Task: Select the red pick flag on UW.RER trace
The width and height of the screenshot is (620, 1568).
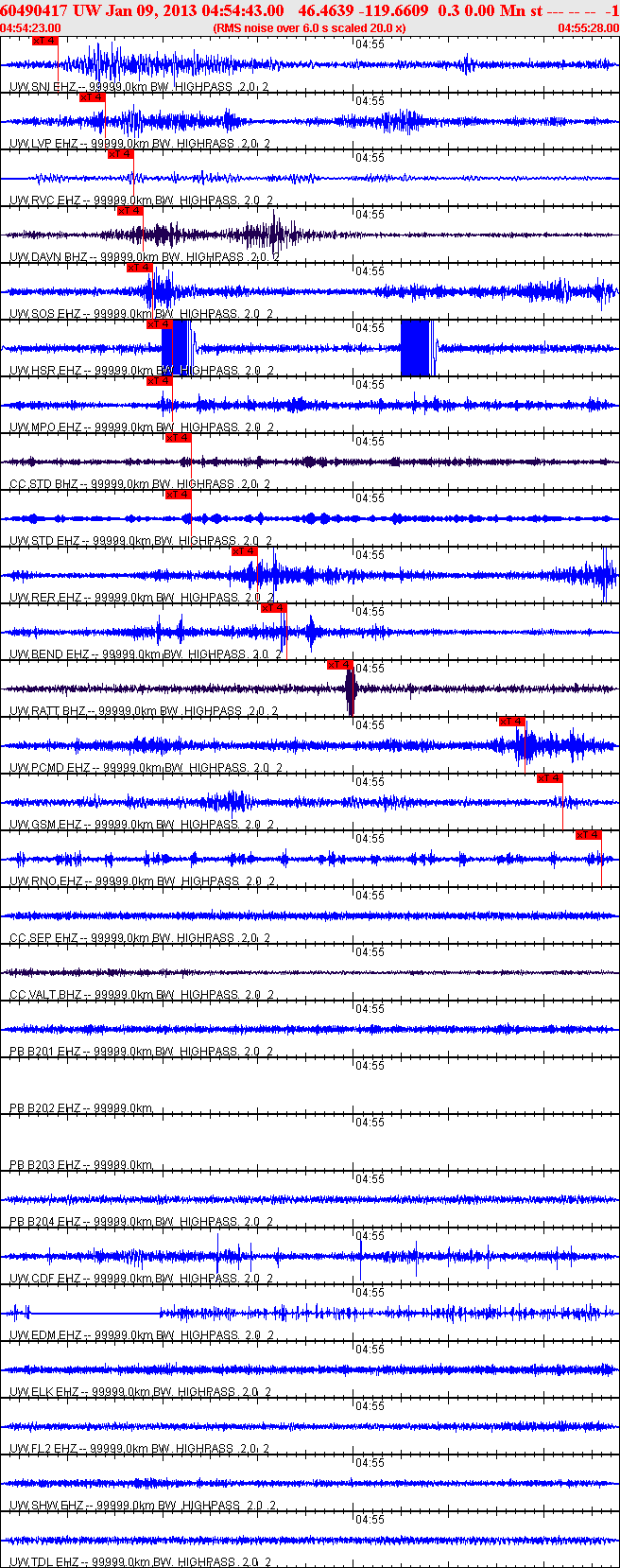Action: pyautogui.click(x=244, y=551)
